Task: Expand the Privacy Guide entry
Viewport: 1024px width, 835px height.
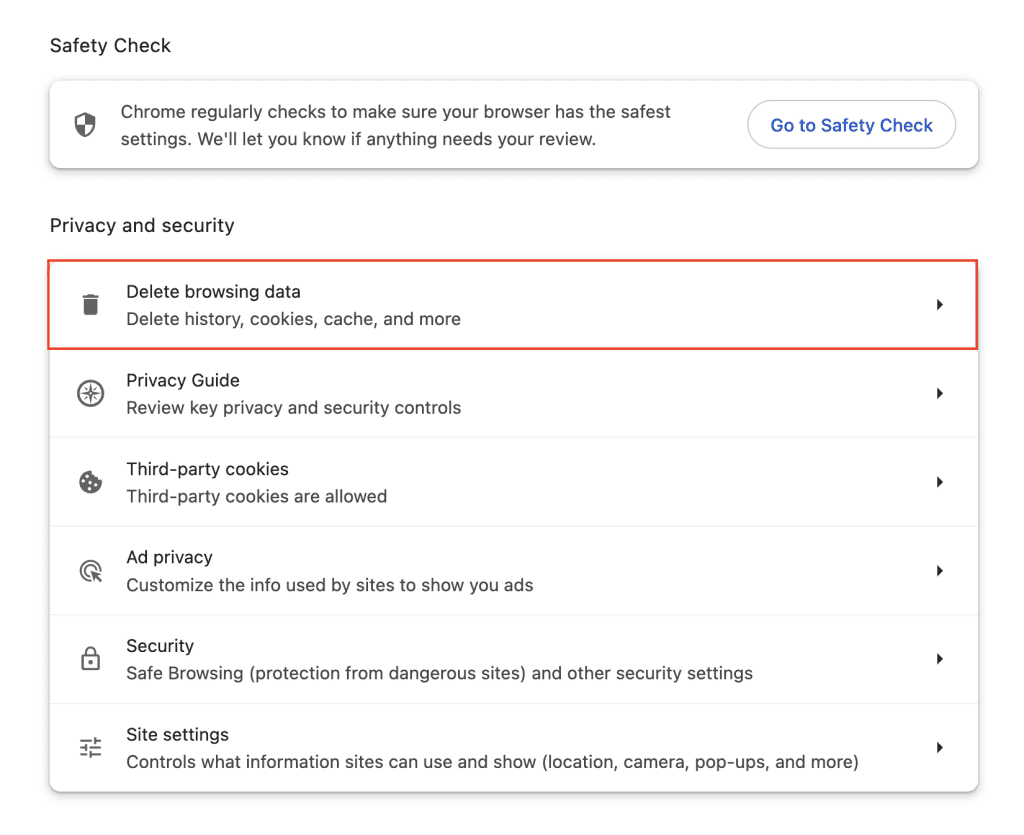Action: coord(939,393)
